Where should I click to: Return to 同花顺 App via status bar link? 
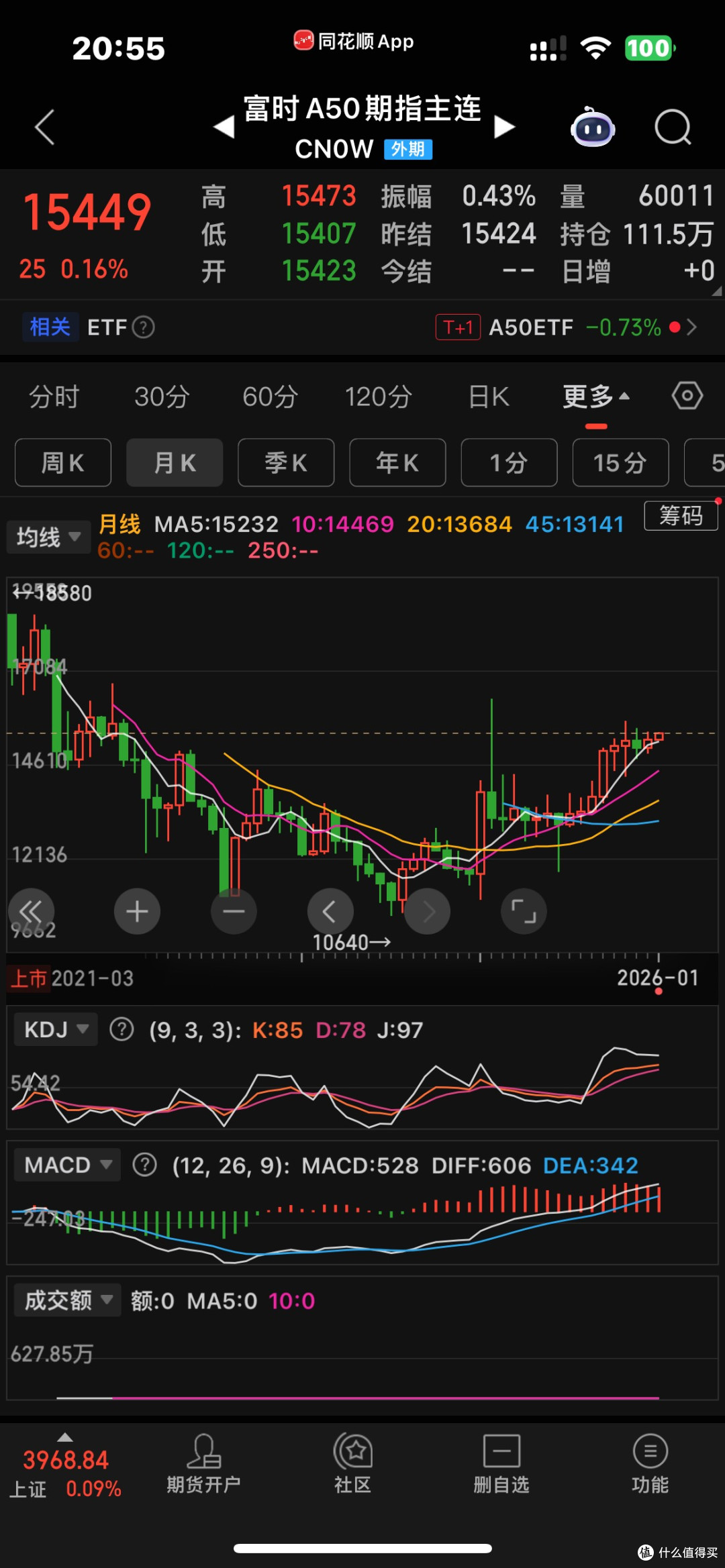[354, 42]
